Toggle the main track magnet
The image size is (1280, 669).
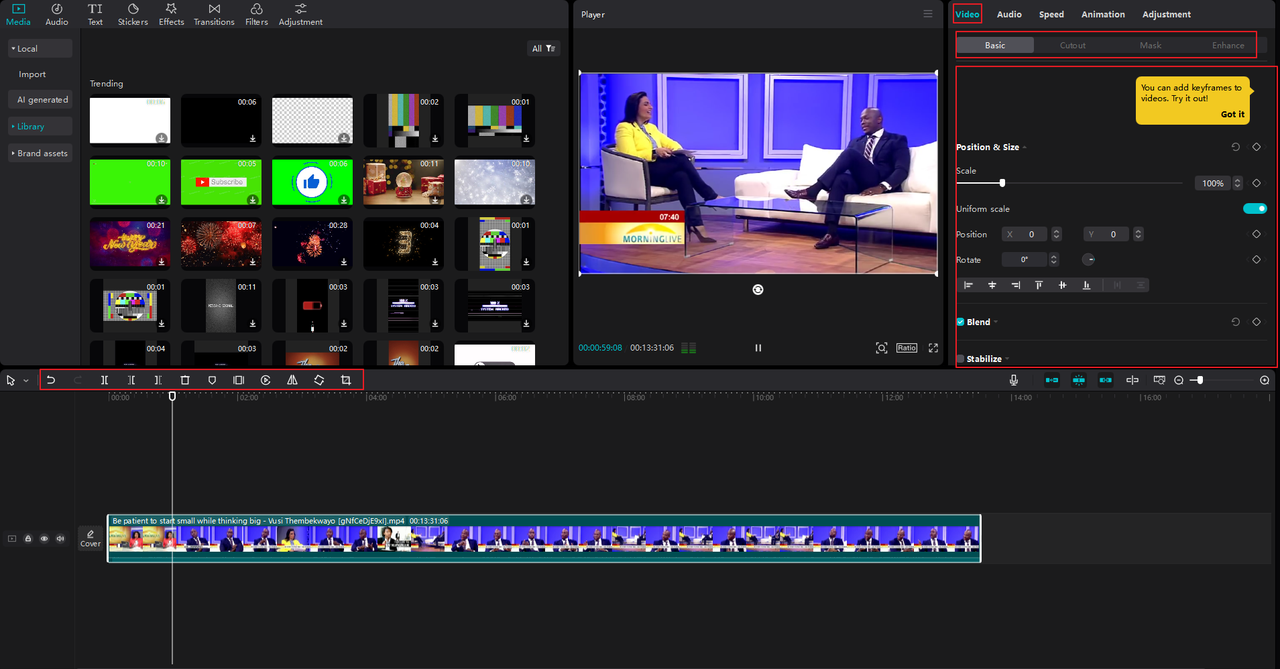[x=1052, y=380]
